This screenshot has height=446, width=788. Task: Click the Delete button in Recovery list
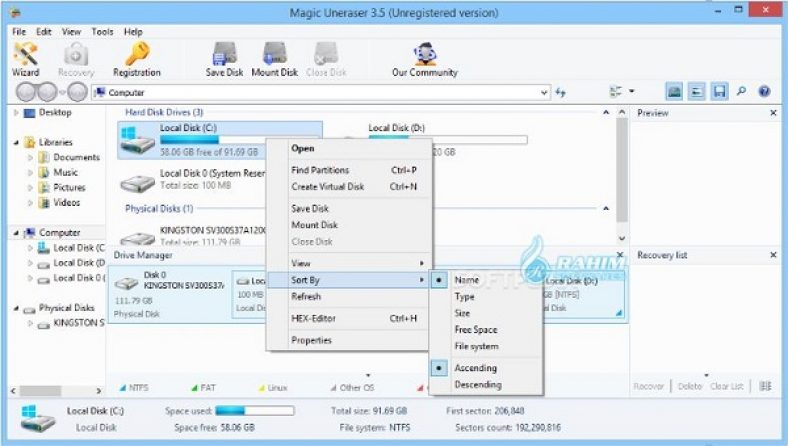[x=690, y=386]
